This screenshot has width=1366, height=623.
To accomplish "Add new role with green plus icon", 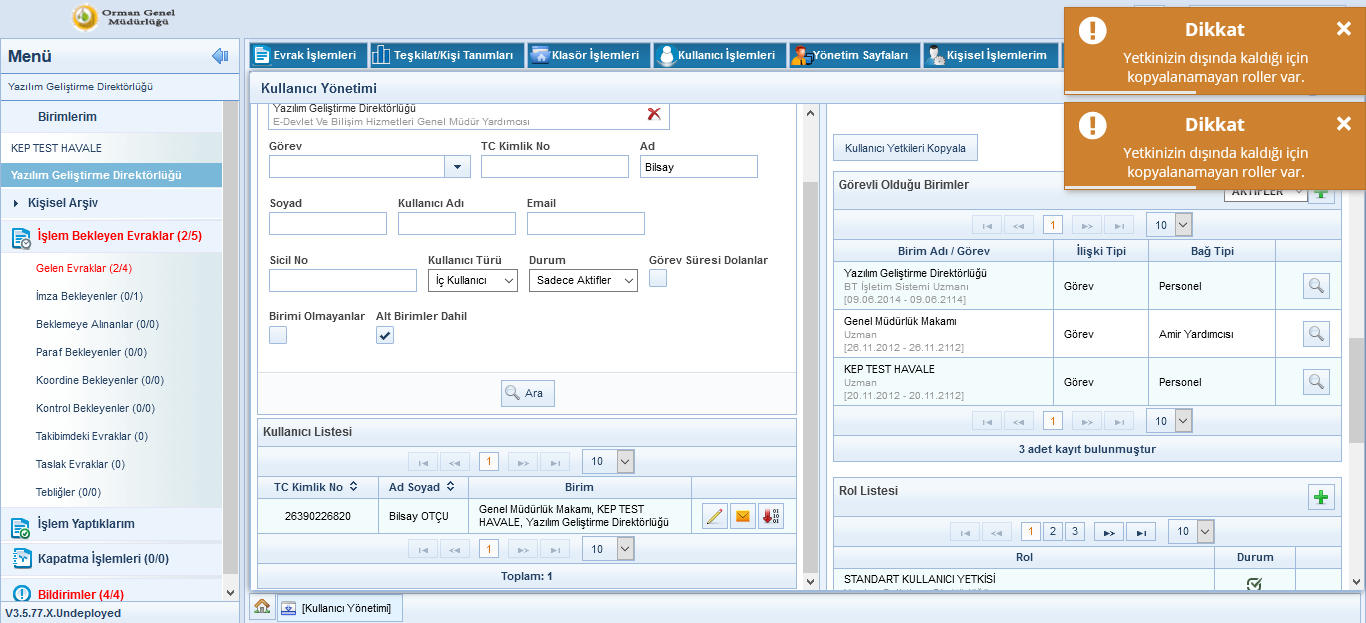I will 1321,497.
